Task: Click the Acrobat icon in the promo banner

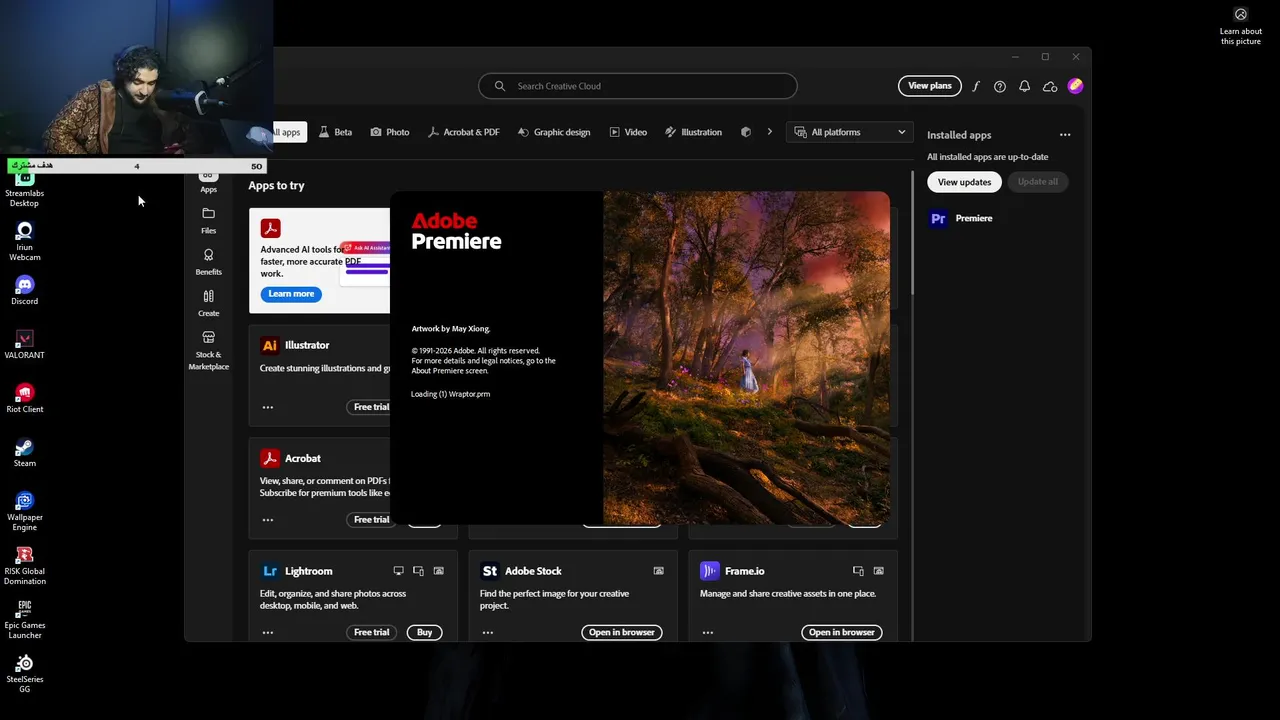Action: pyautogui.click(x=270, y=228)
